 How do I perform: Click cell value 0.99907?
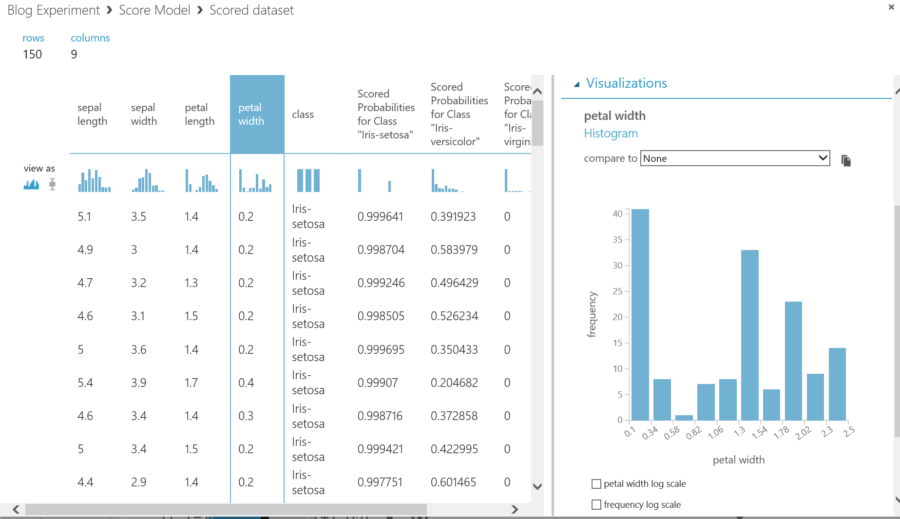[x=377, y=382]
